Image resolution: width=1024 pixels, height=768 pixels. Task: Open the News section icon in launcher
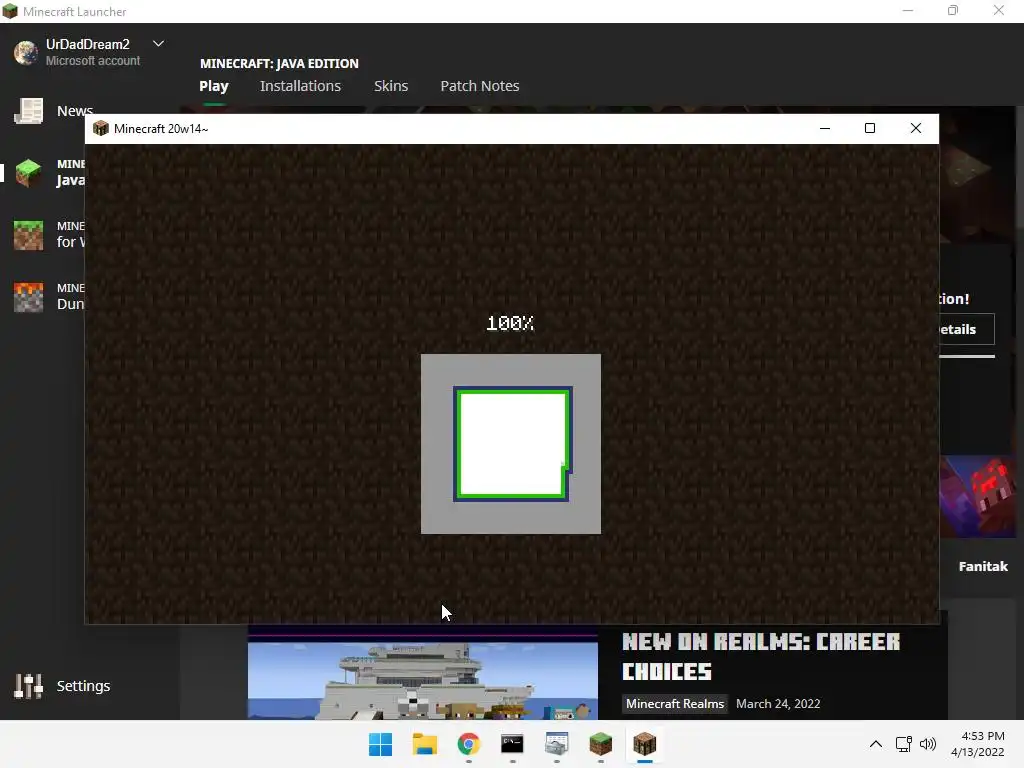pos(29,111)
